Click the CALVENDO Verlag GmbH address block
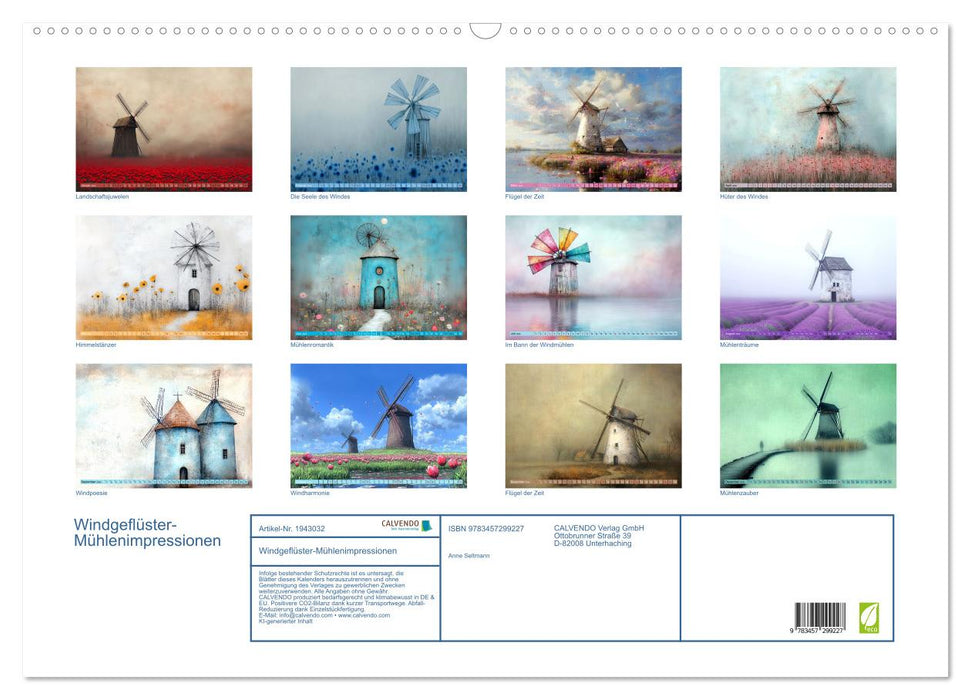Image resolution: width=971 pixels, height=700 pixels. pos(600,533)
